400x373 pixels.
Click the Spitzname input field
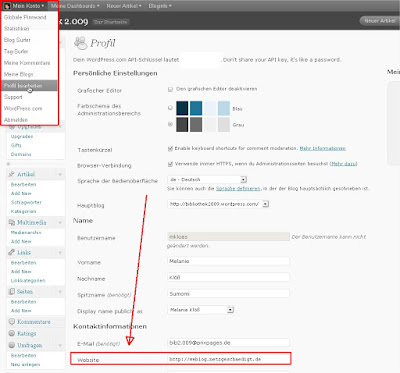pos(228,294)
